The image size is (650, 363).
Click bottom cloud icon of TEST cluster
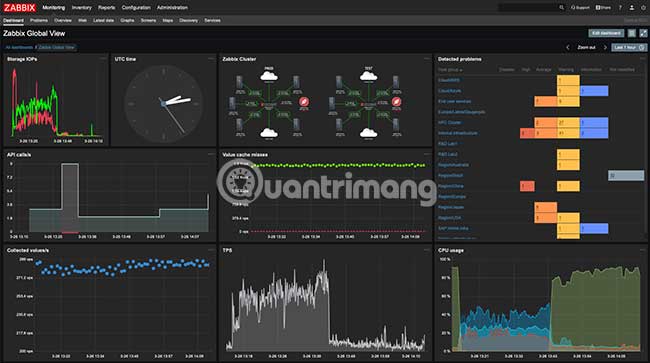coord(369,133)
